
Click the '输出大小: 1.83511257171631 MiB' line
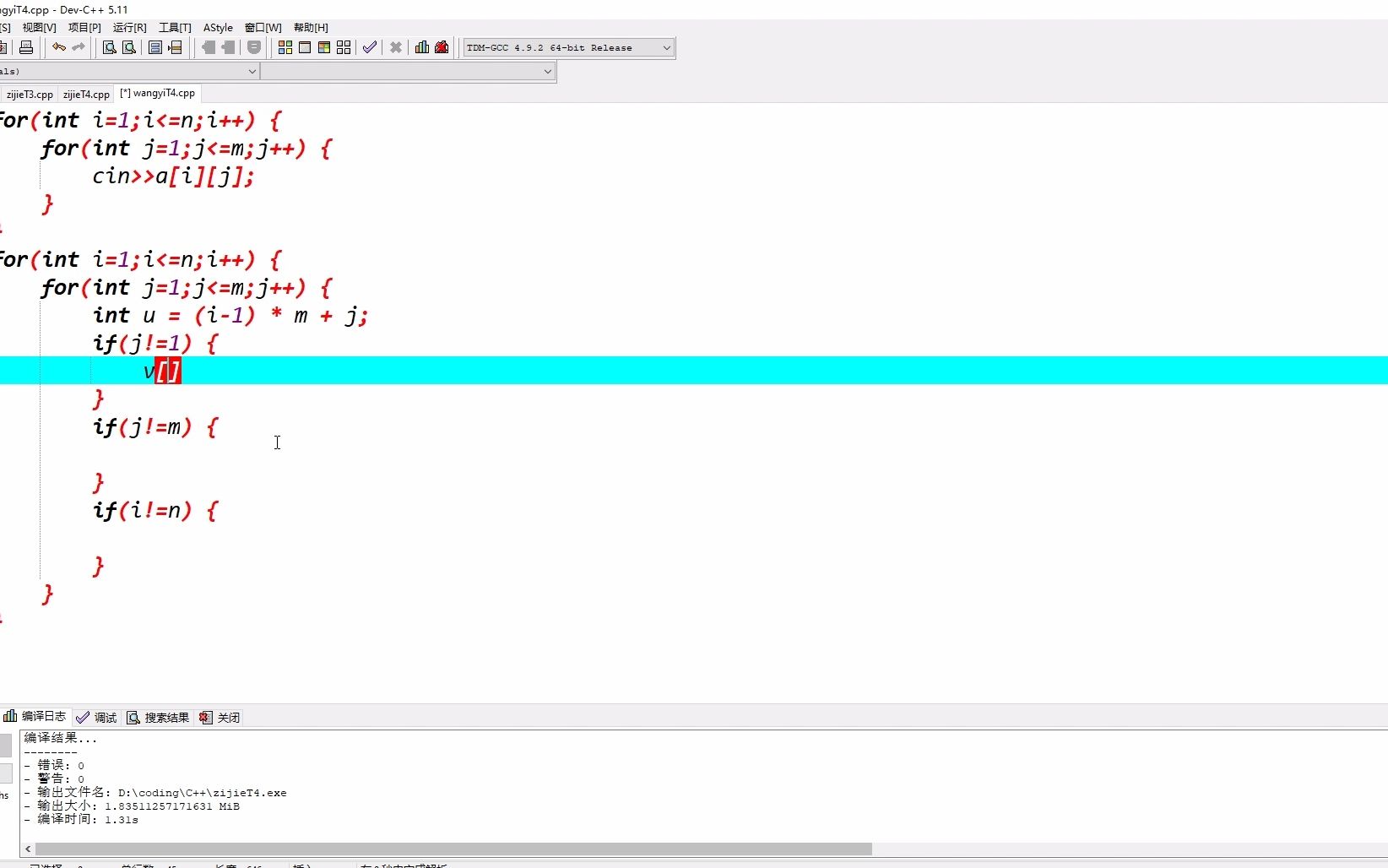132,806
